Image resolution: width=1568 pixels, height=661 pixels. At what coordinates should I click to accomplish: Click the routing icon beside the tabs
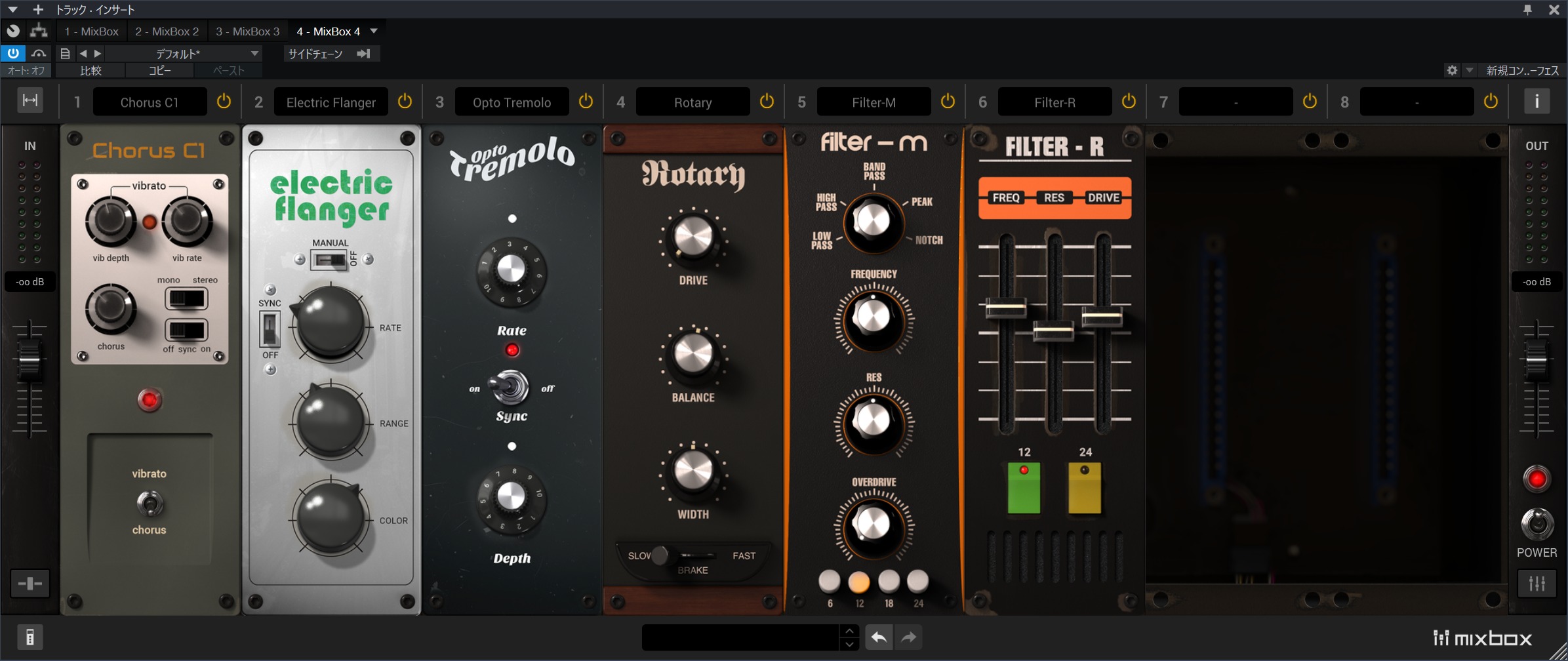click(x=39, y=30)
